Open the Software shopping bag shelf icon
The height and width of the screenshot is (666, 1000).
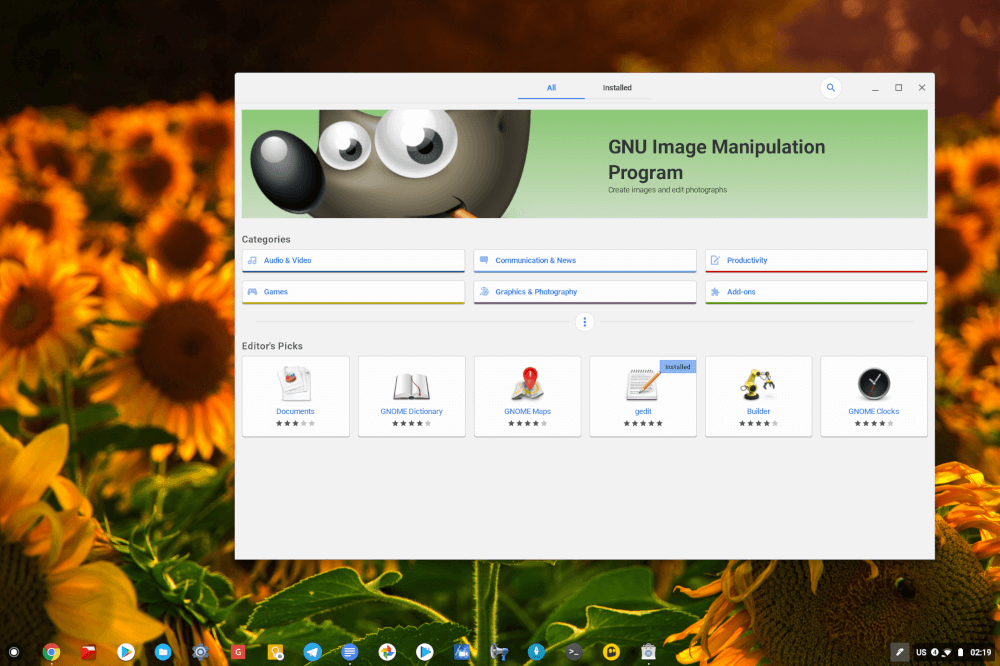pyautogui.click(x=648, y=652)
